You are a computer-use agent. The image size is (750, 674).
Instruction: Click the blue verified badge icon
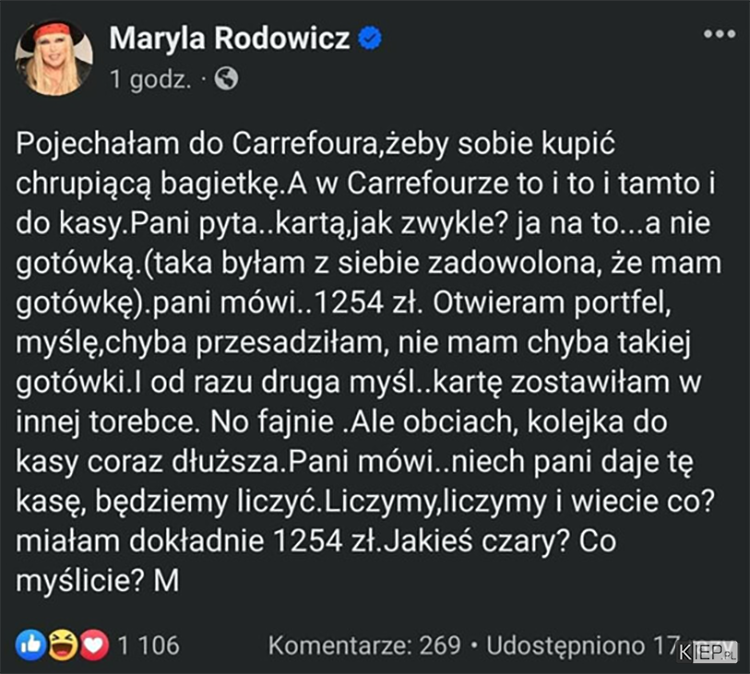370,38
